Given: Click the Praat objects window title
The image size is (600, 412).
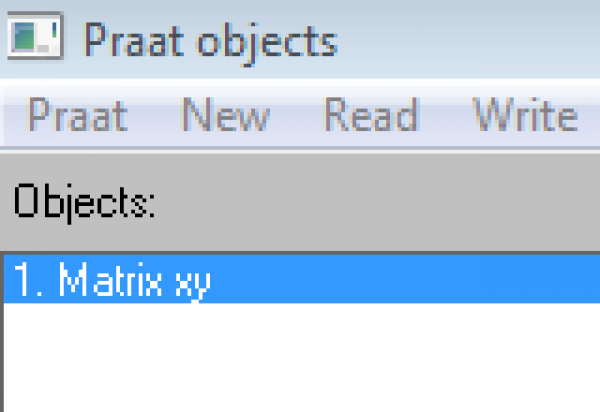Looking at the screenshot, I should pyautogui.click(x=210, y=41).
